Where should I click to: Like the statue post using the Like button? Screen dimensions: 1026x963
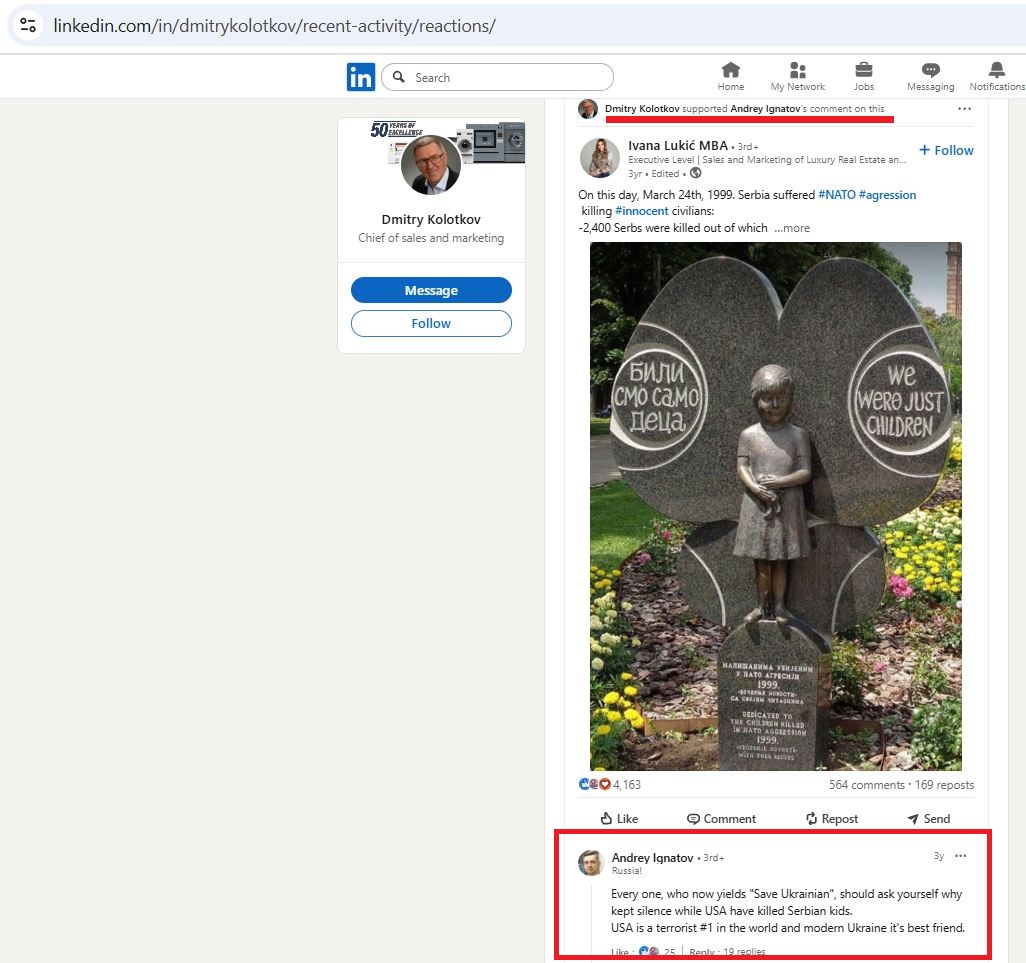[x=618, y=818]
